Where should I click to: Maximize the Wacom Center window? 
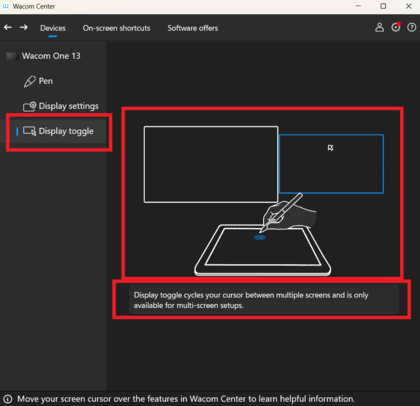383,6
